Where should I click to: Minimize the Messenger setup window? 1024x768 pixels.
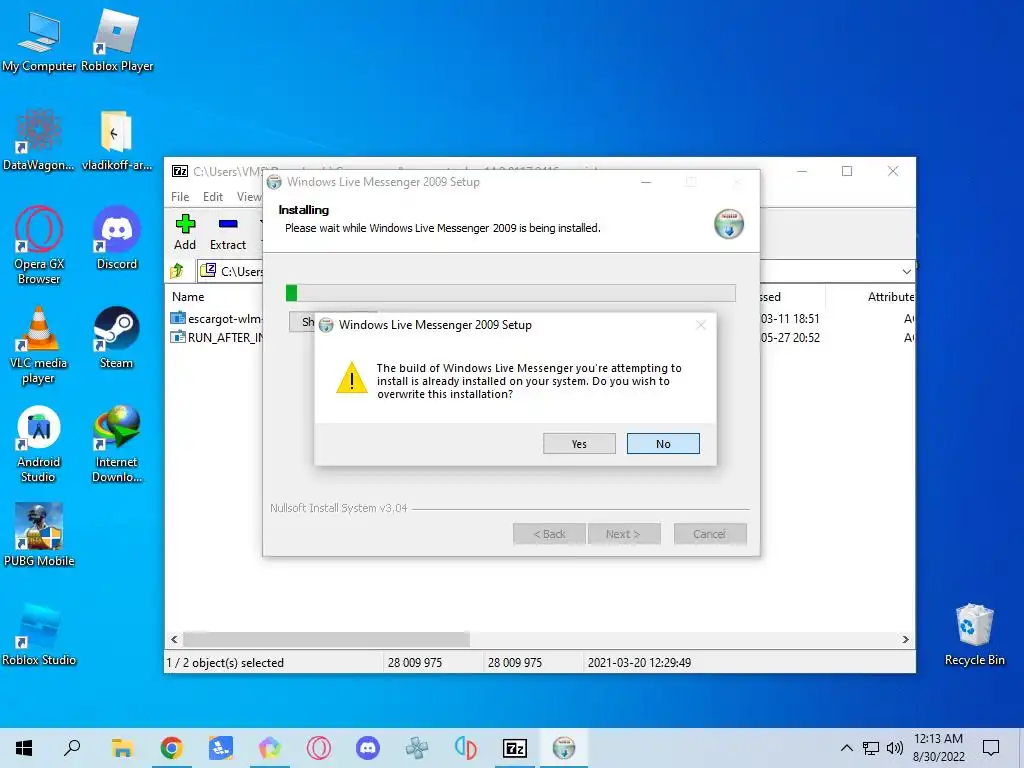pyautogui.click(x=646, y=182)
